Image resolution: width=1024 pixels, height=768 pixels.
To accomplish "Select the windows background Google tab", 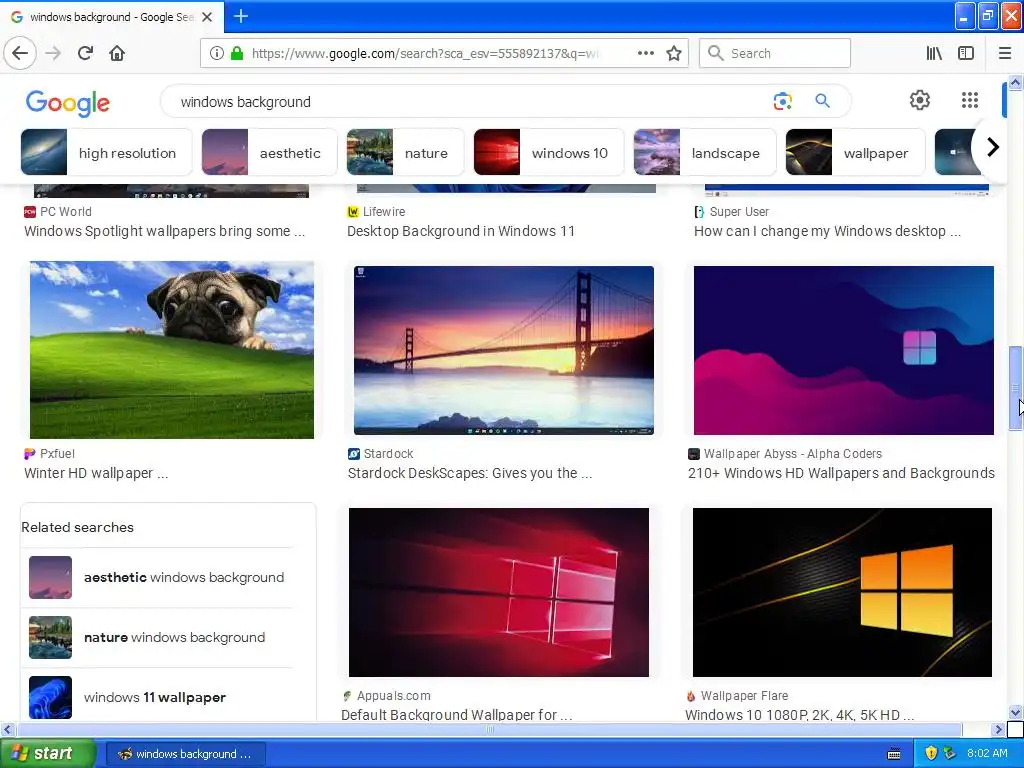I will (x=112, y=17).
